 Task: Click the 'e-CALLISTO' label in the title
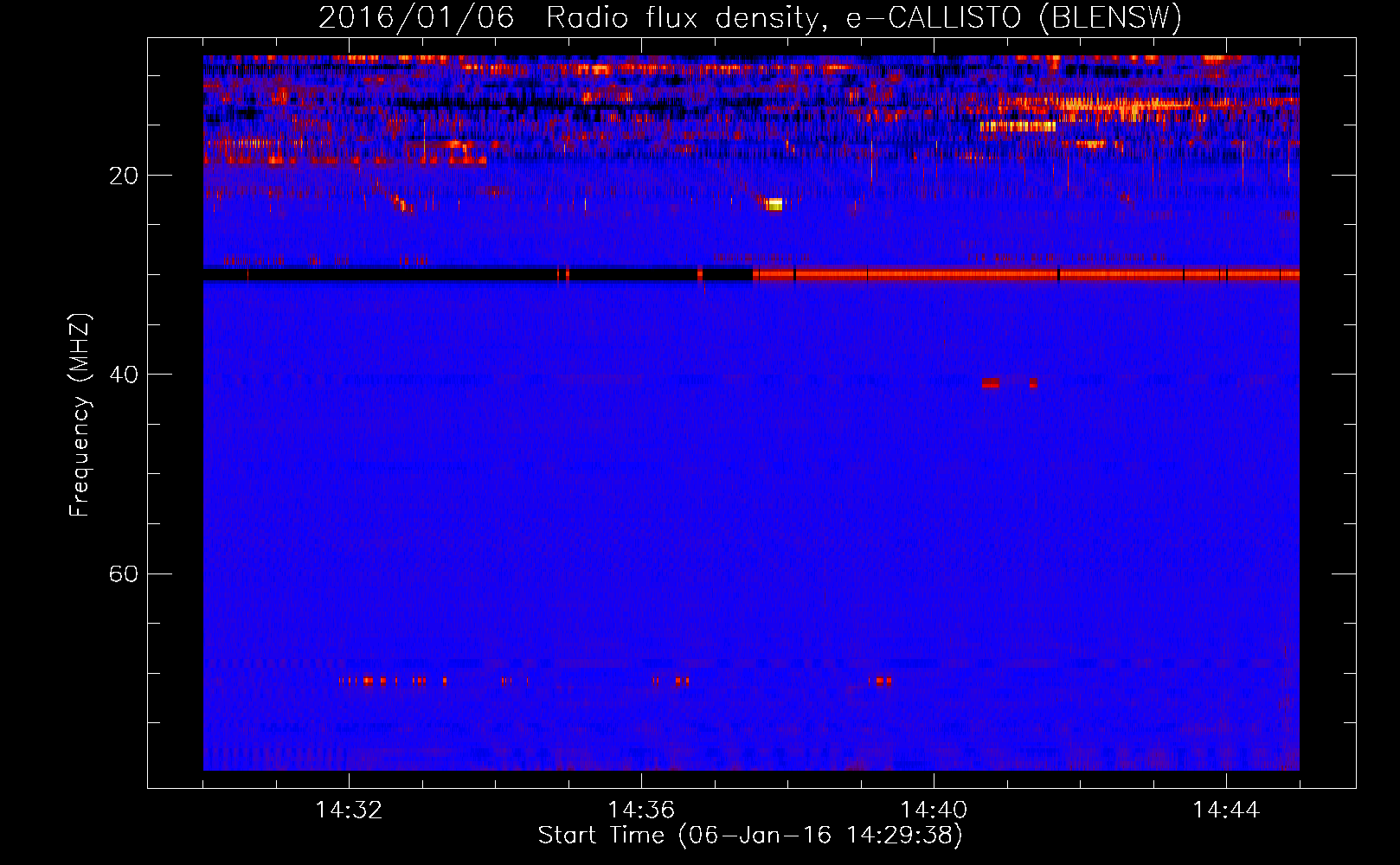point(934,18)
